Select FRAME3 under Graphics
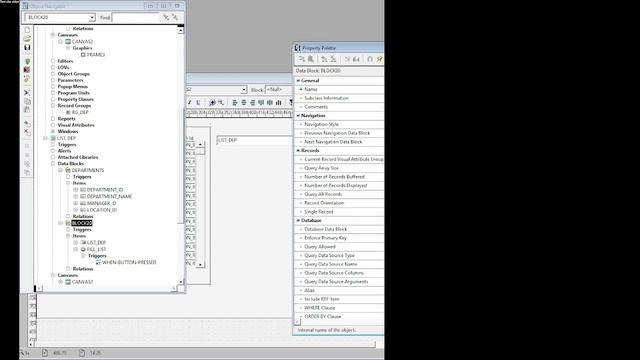Viewport: 640px width, 360px height. 96,55
